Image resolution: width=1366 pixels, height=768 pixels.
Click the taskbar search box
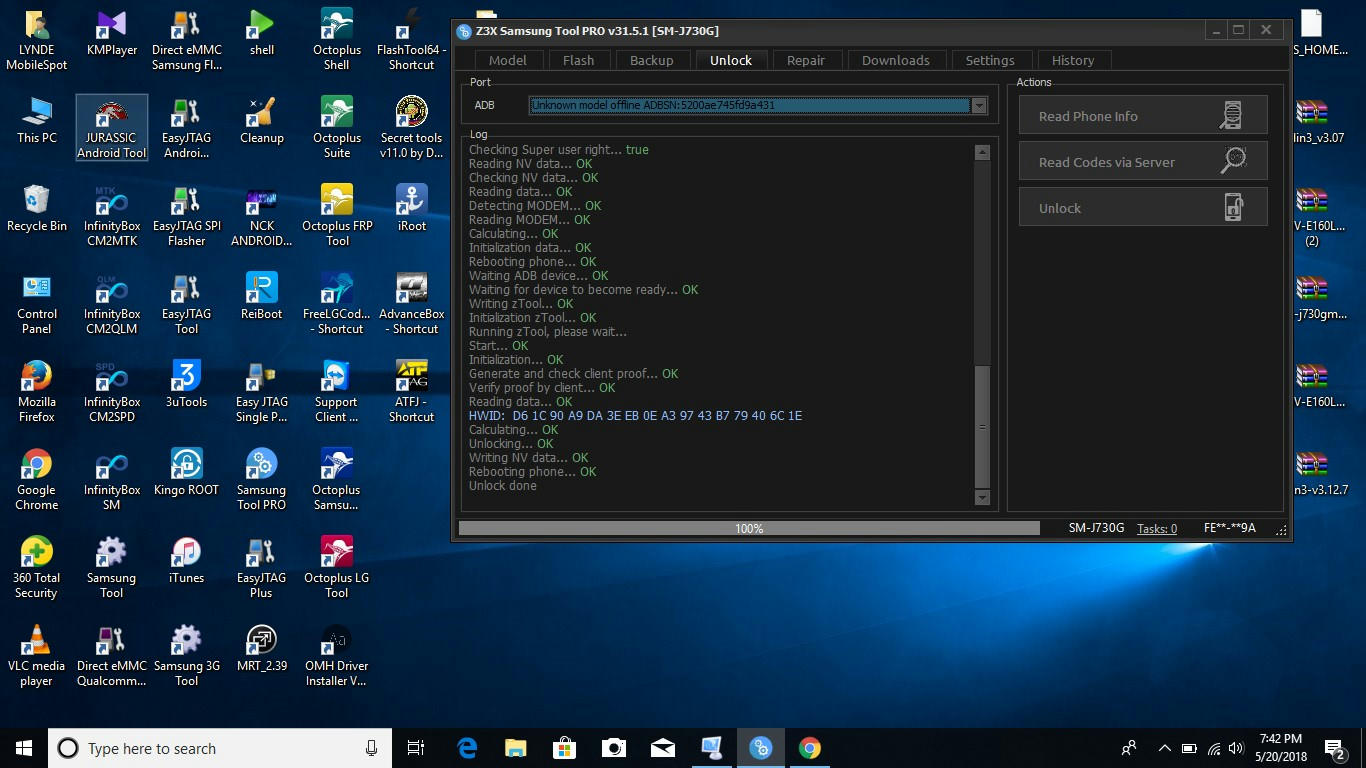(220, 748)
